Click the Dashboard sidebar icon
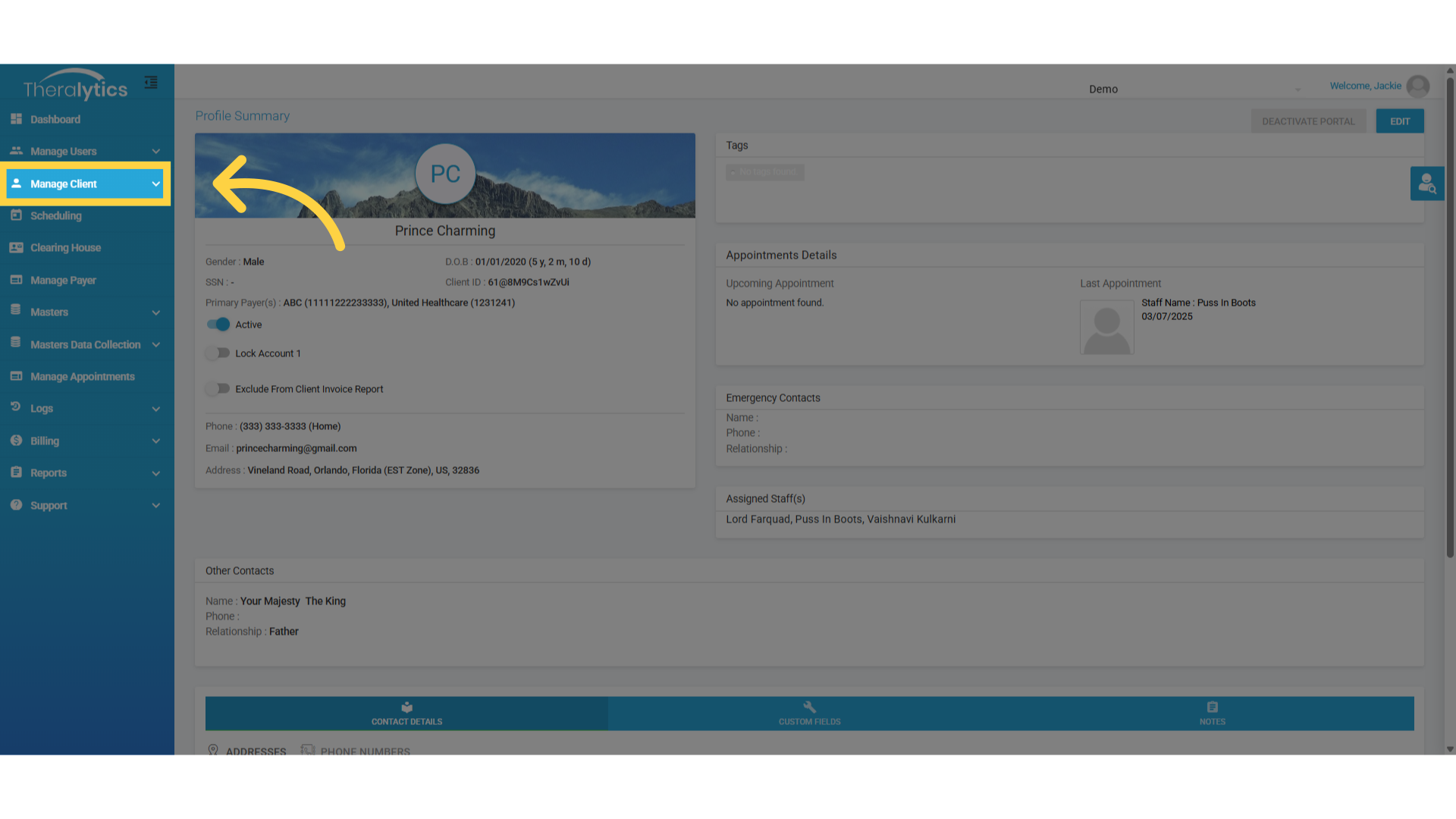This screenshot has width=1456, height=819. (x=16, y=119)
